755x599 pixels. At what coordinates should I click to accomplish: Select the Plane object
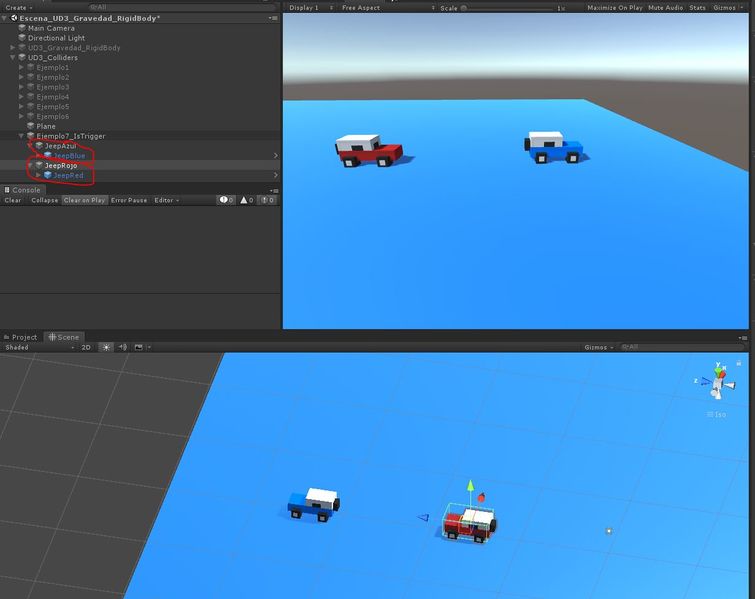pyautogui.click(x=46, y=126)
